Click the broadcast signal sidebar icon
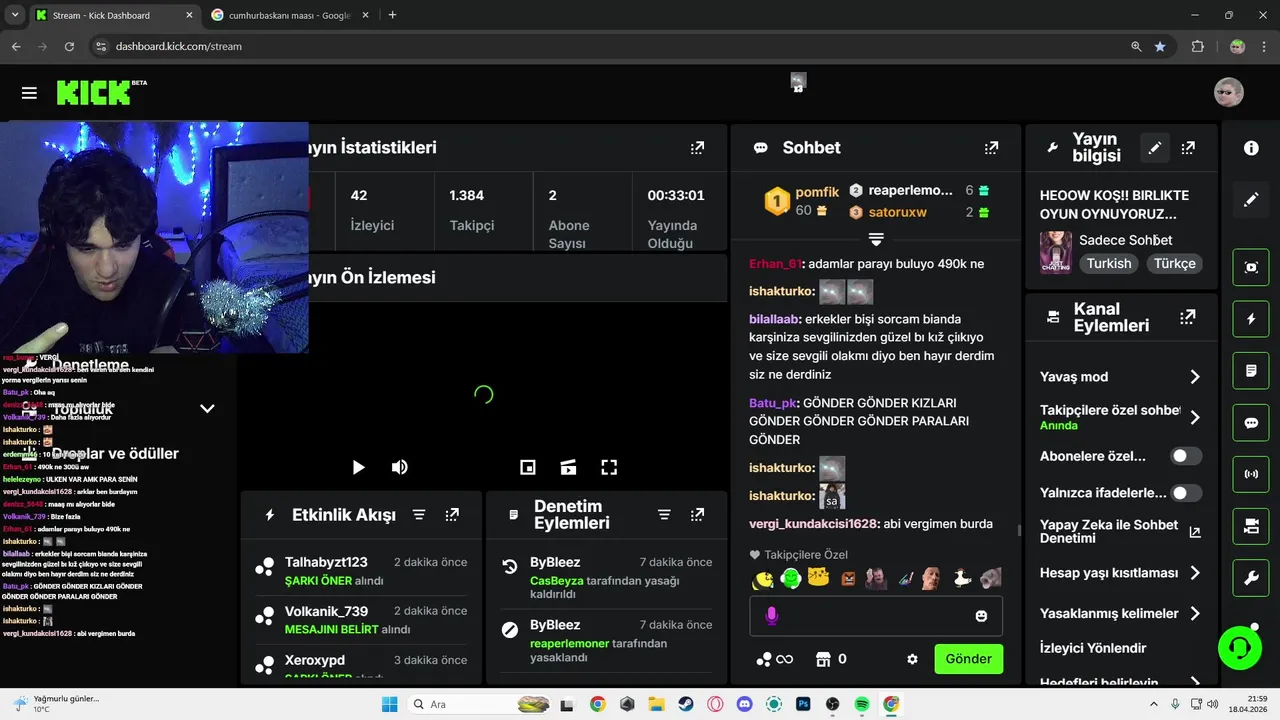This screenshot has width=1280, height=720. click(x=1251, y=474)
